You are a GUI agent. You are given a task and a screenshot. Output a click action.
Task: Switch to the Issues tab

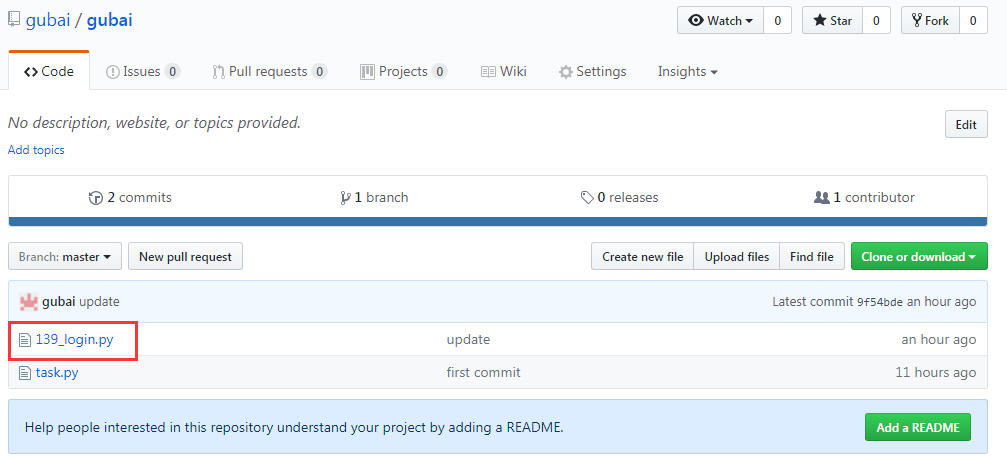143,71
